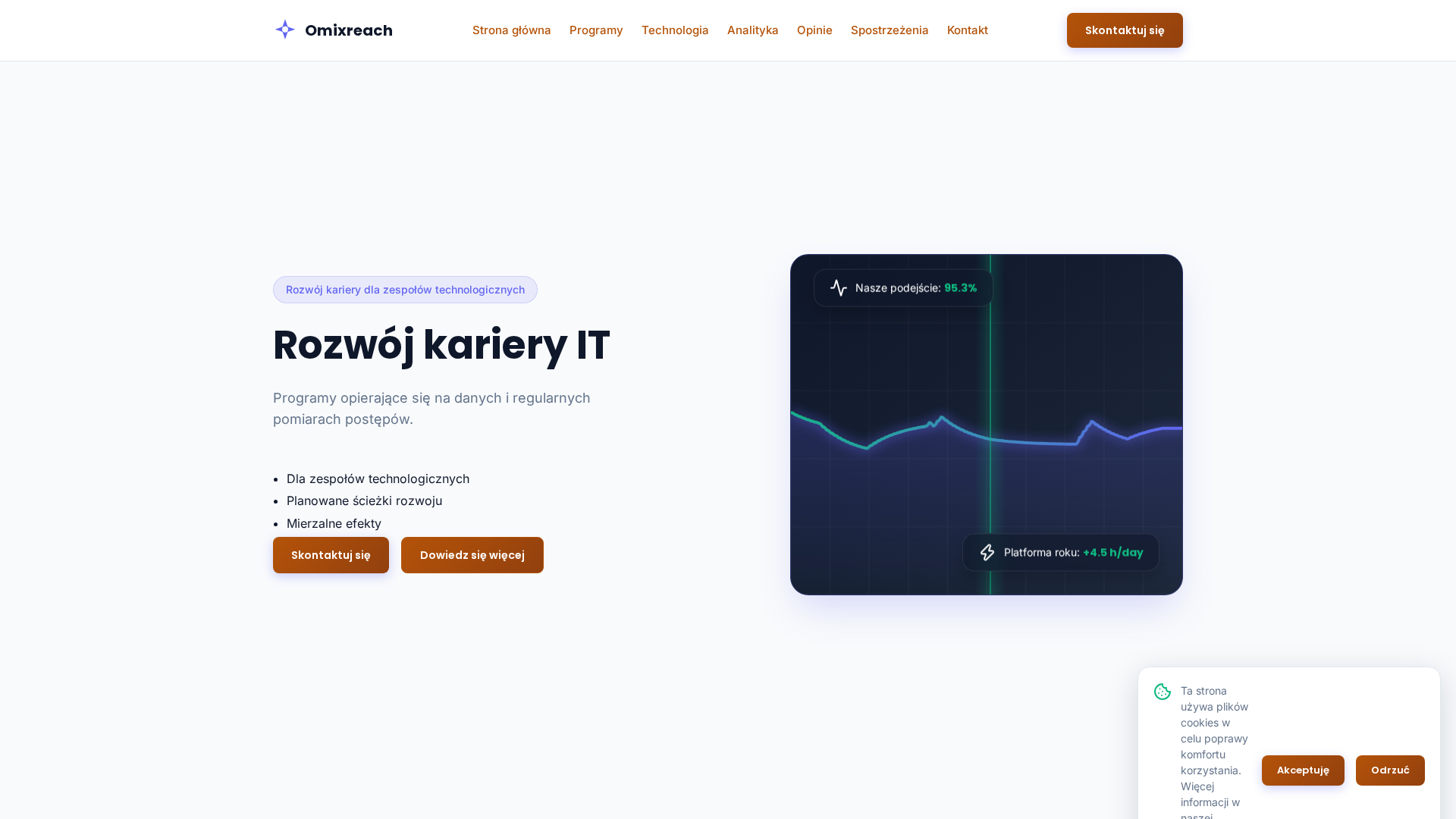Image resolution: width=1456 pixels, height=819 pixels.
Task: Click the Kontakt navigation link
Action: (968, 30)
